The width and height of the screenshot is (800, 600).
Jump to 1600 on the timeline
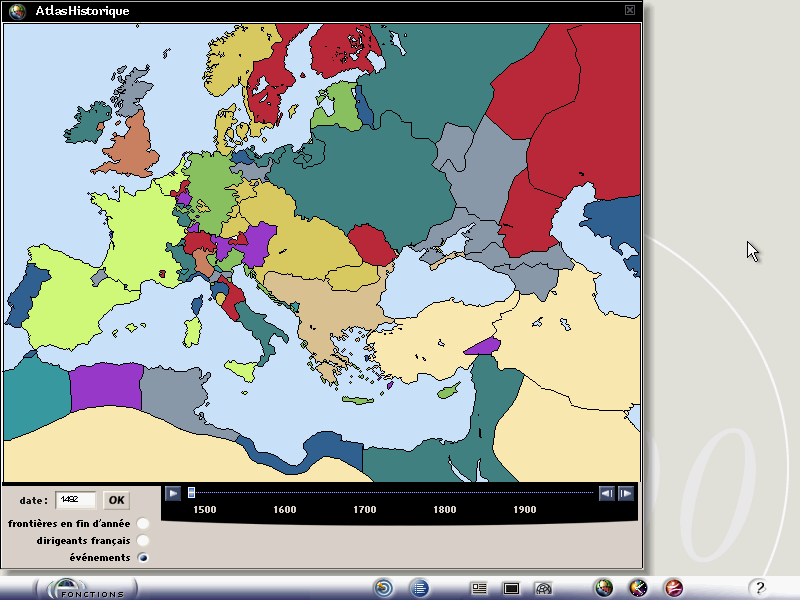pyautogui.click(x=285, y=509)
